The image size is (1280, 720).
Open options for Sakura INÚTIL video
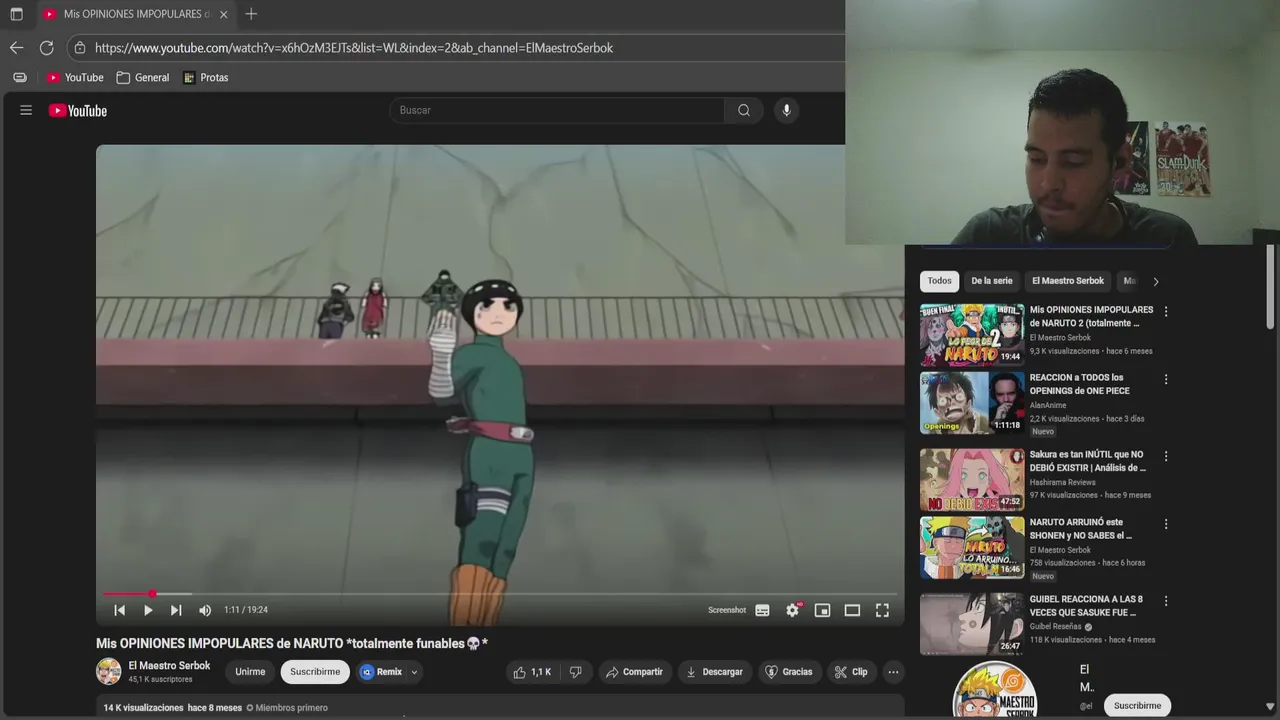pos(1165,456)
